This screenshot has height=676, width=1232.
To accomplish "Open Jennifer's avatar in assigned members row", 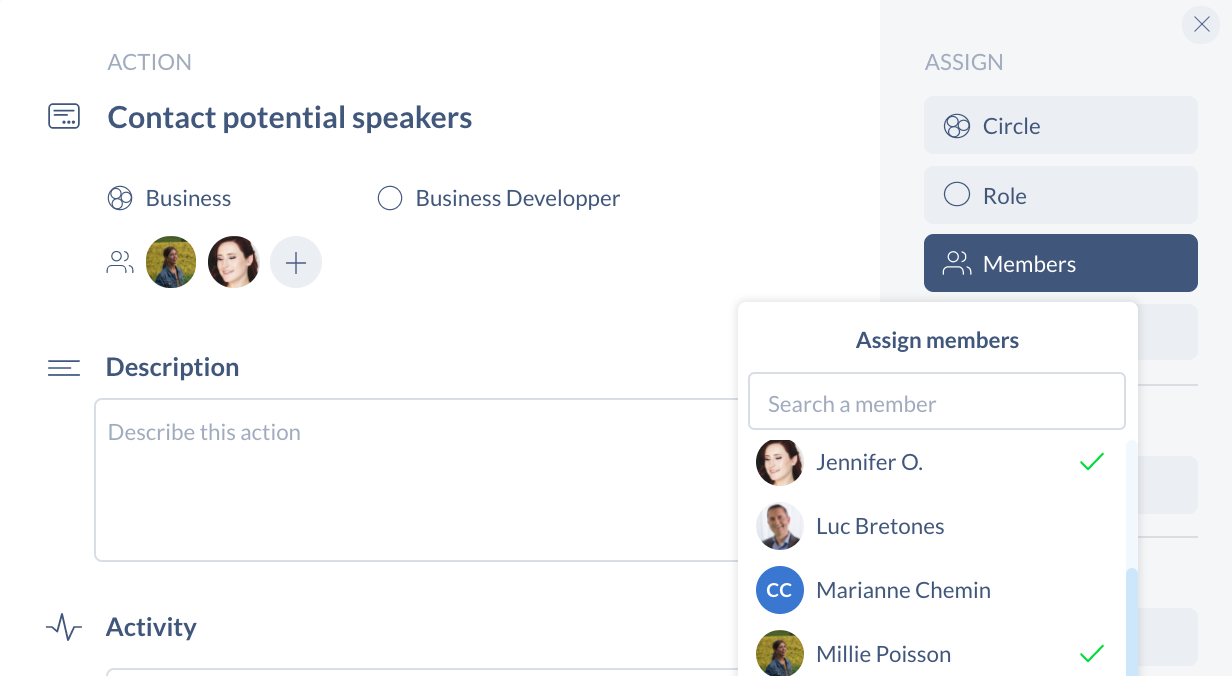I will [233, 262].
